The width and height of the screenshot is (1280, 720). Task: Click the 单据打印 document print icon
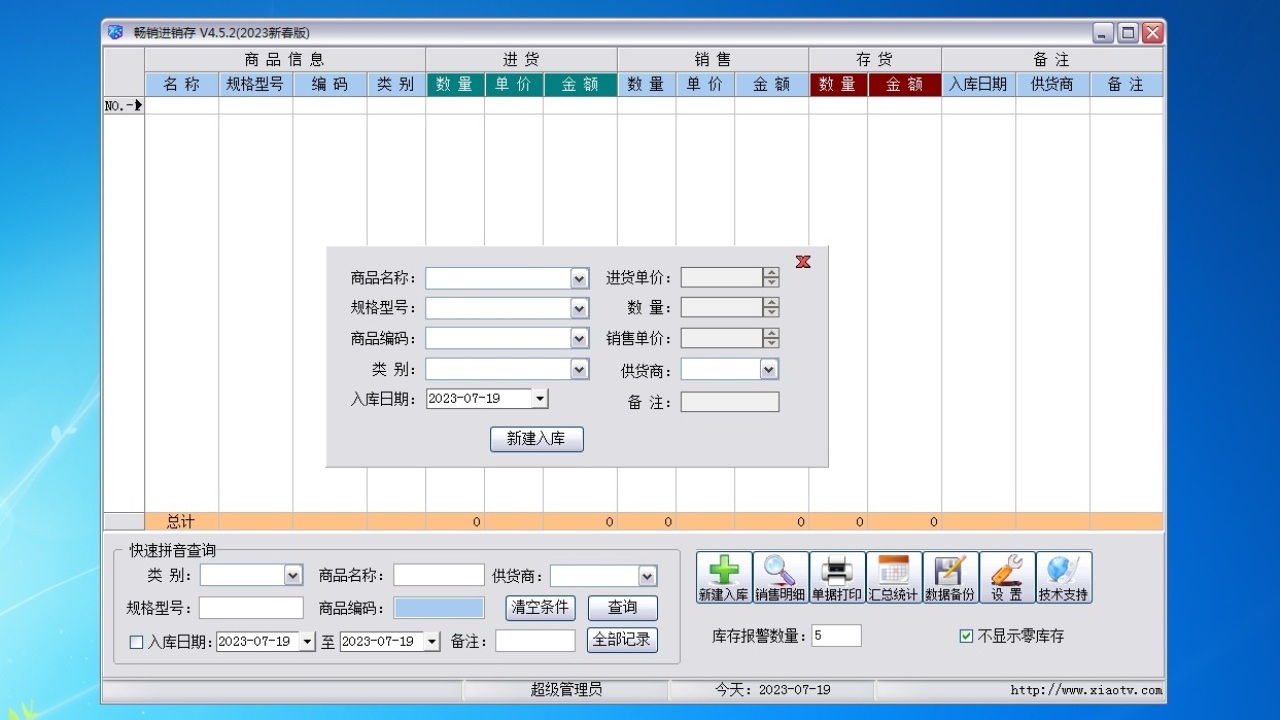click(x=836, y=576)
